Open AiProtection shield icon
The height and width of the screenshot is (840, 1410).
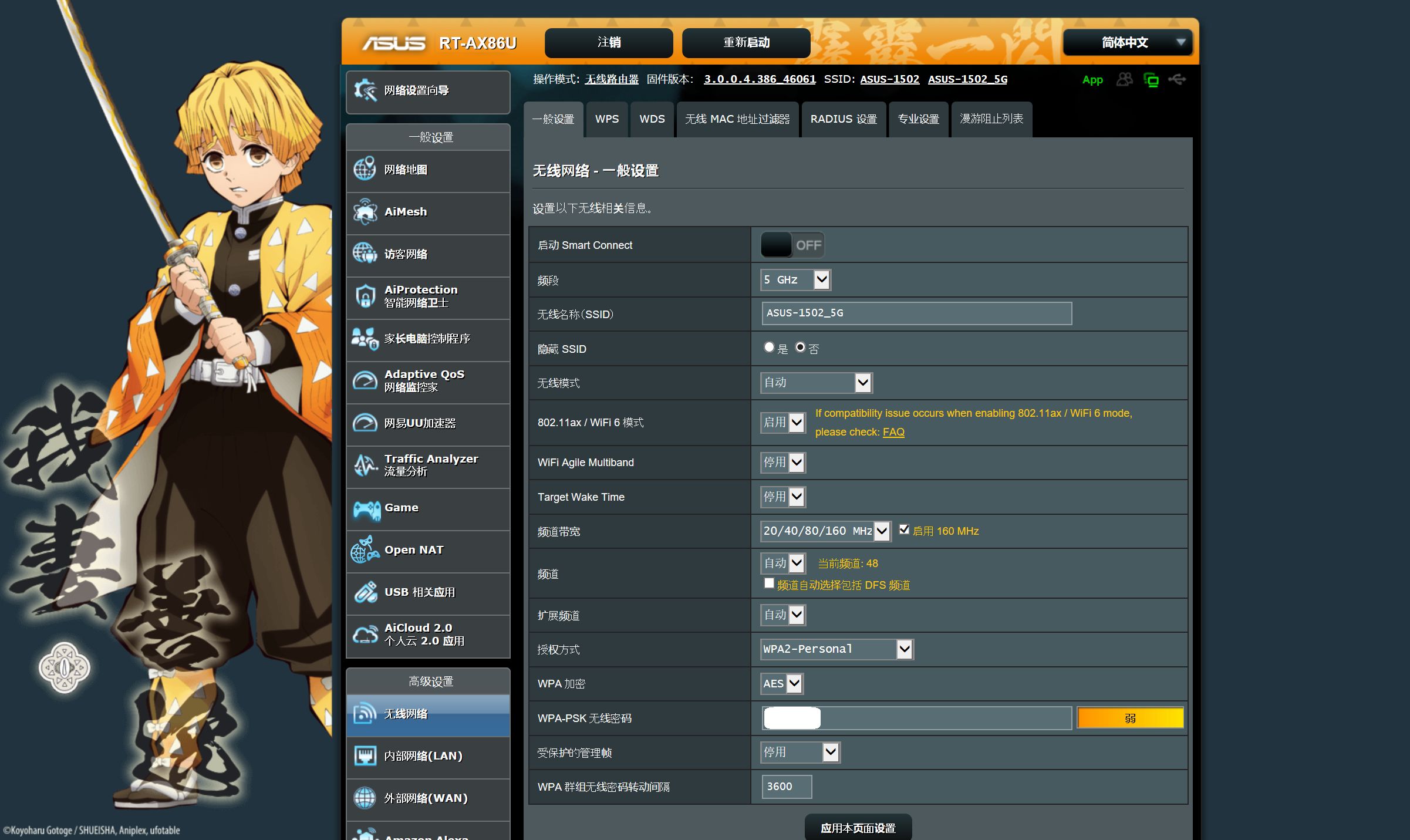pyautogui.click(x=365, y=296)
